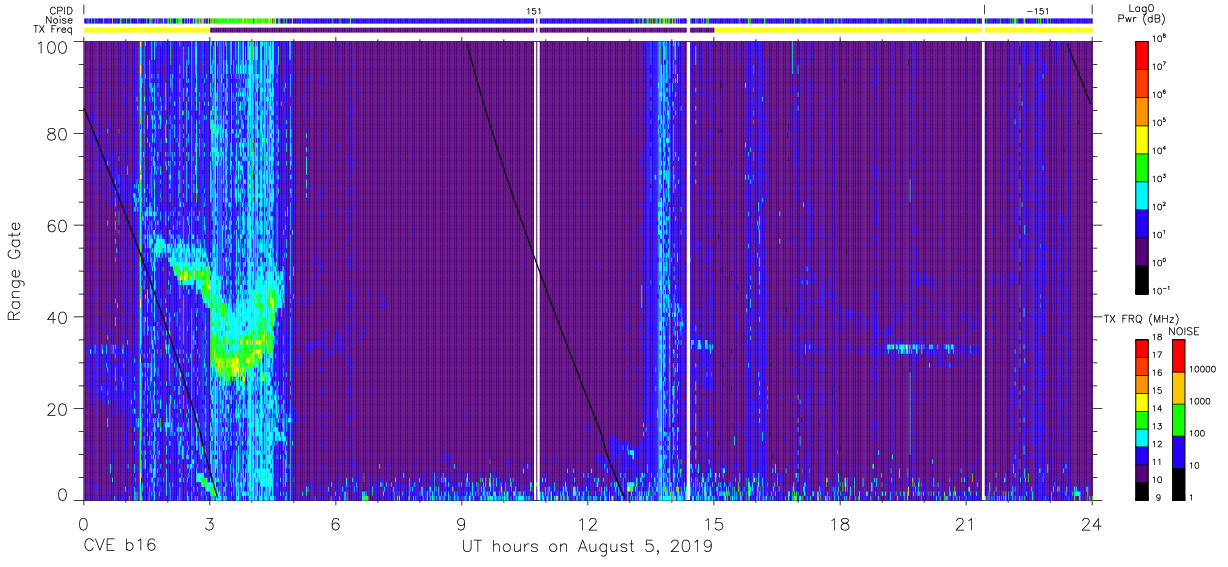Click the 'CVE b16' radar beam label
Viewport: 1228px width, 567px height.
119,547
